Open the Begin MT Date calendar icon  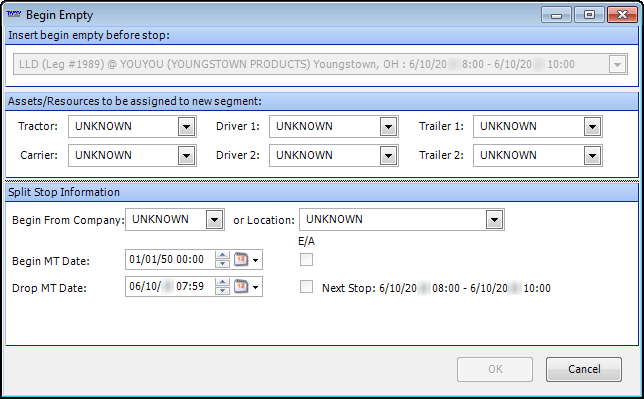(x=241, y=260)
